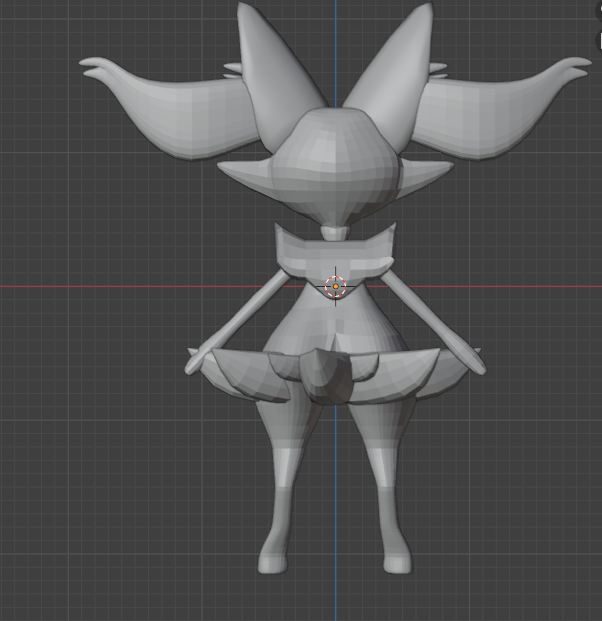The width and height of the screenshot is (602, 621).
Task: Select the character model's head mesh
Action: 336,166
